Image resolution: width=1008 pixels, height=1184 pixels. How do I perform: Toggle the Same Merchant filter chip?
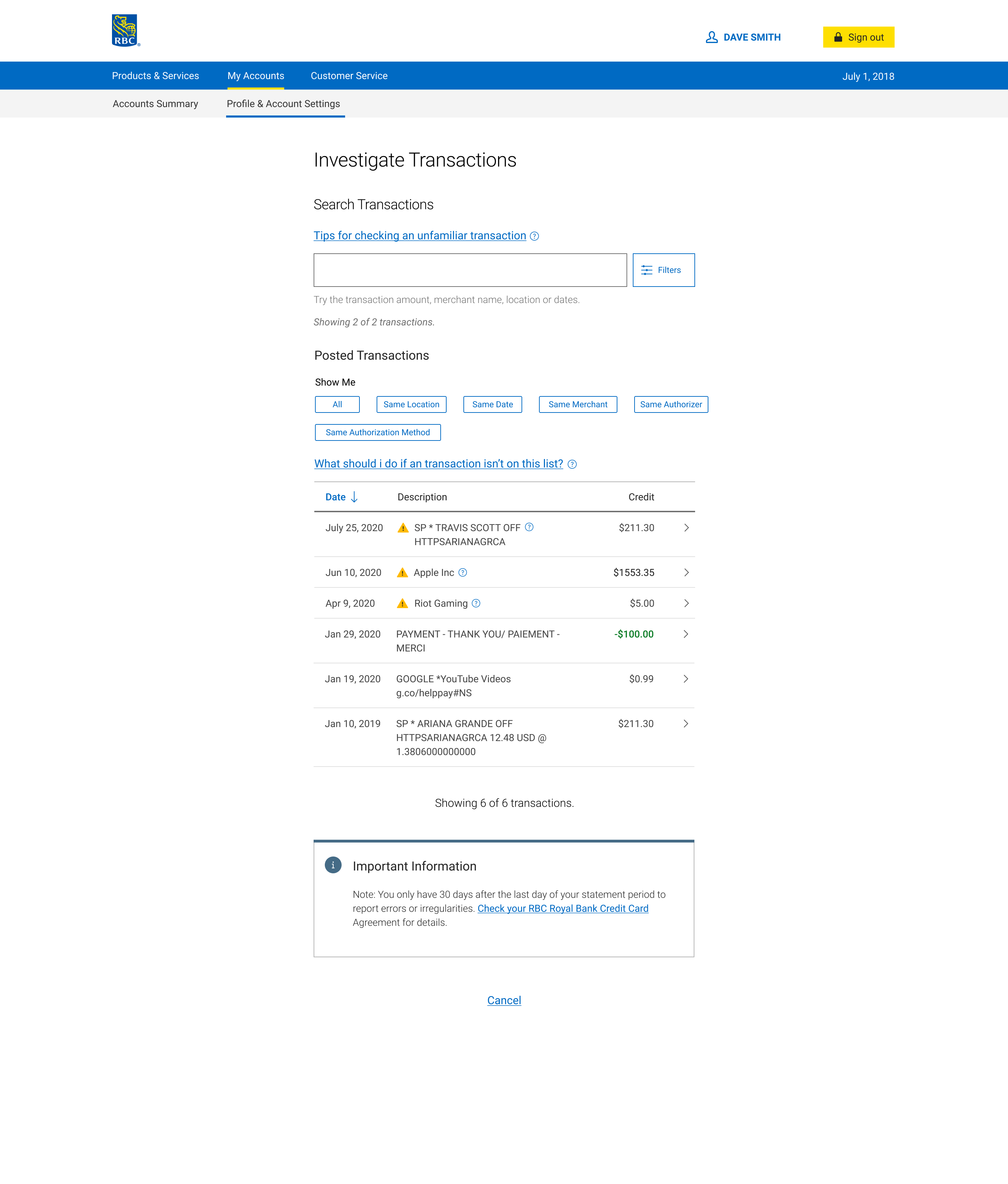click(x=578, y=404)
